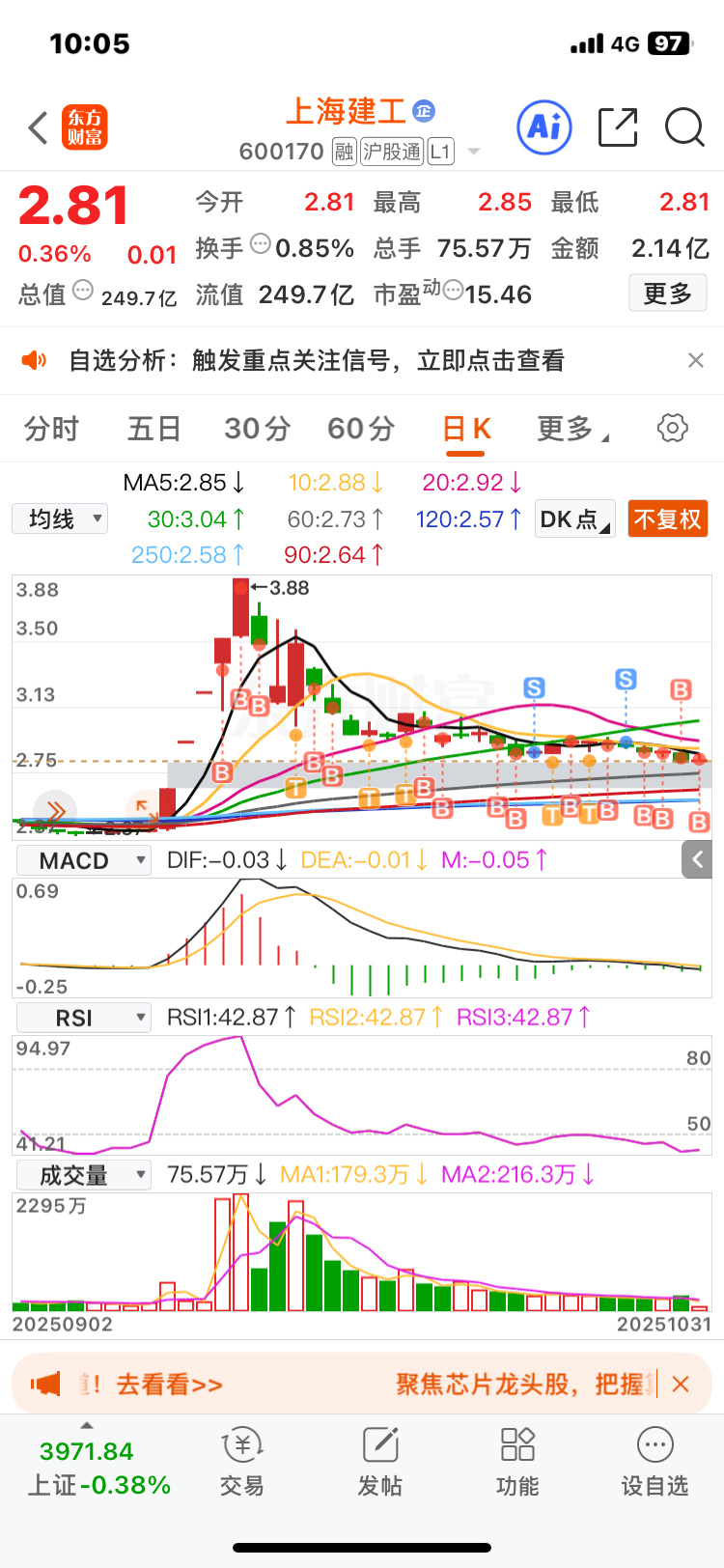The image size is (724, 1568).
Task: Tap the info bubble next to 换手
Action: pos(260,244)
